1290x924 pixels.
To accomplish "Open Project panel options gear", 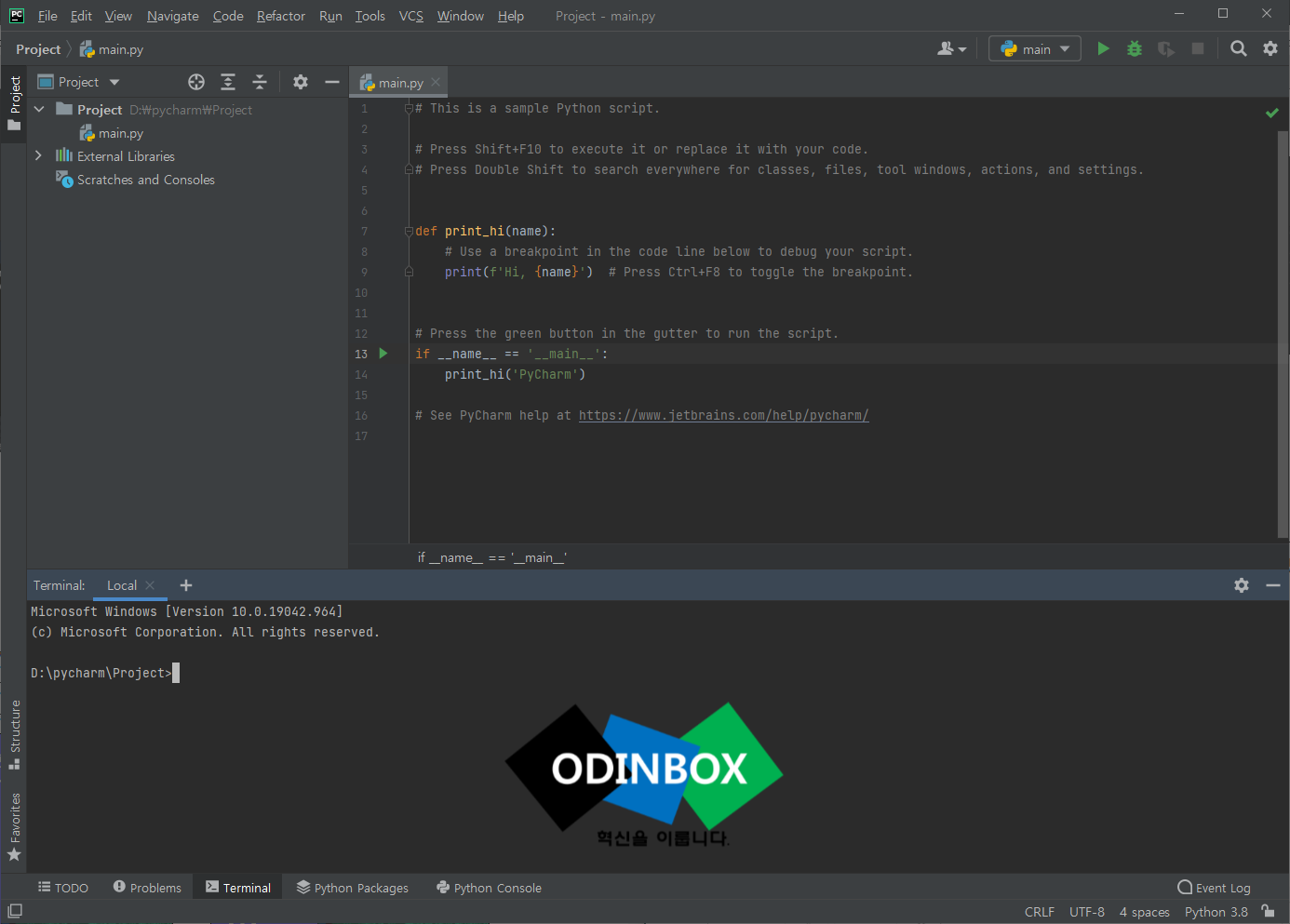I will point(301,82).
